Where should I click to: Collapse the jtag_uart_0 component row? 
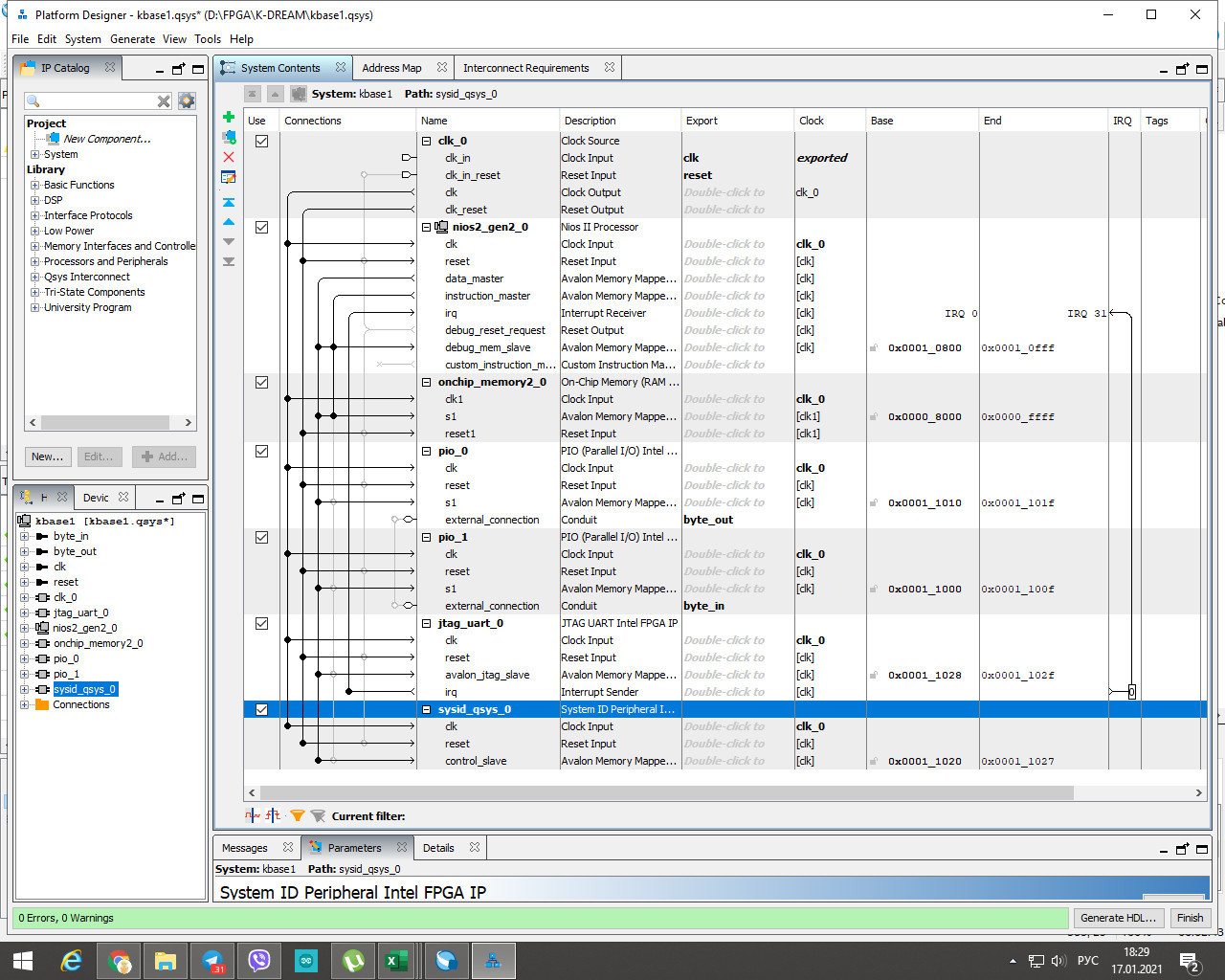(427, 623)
